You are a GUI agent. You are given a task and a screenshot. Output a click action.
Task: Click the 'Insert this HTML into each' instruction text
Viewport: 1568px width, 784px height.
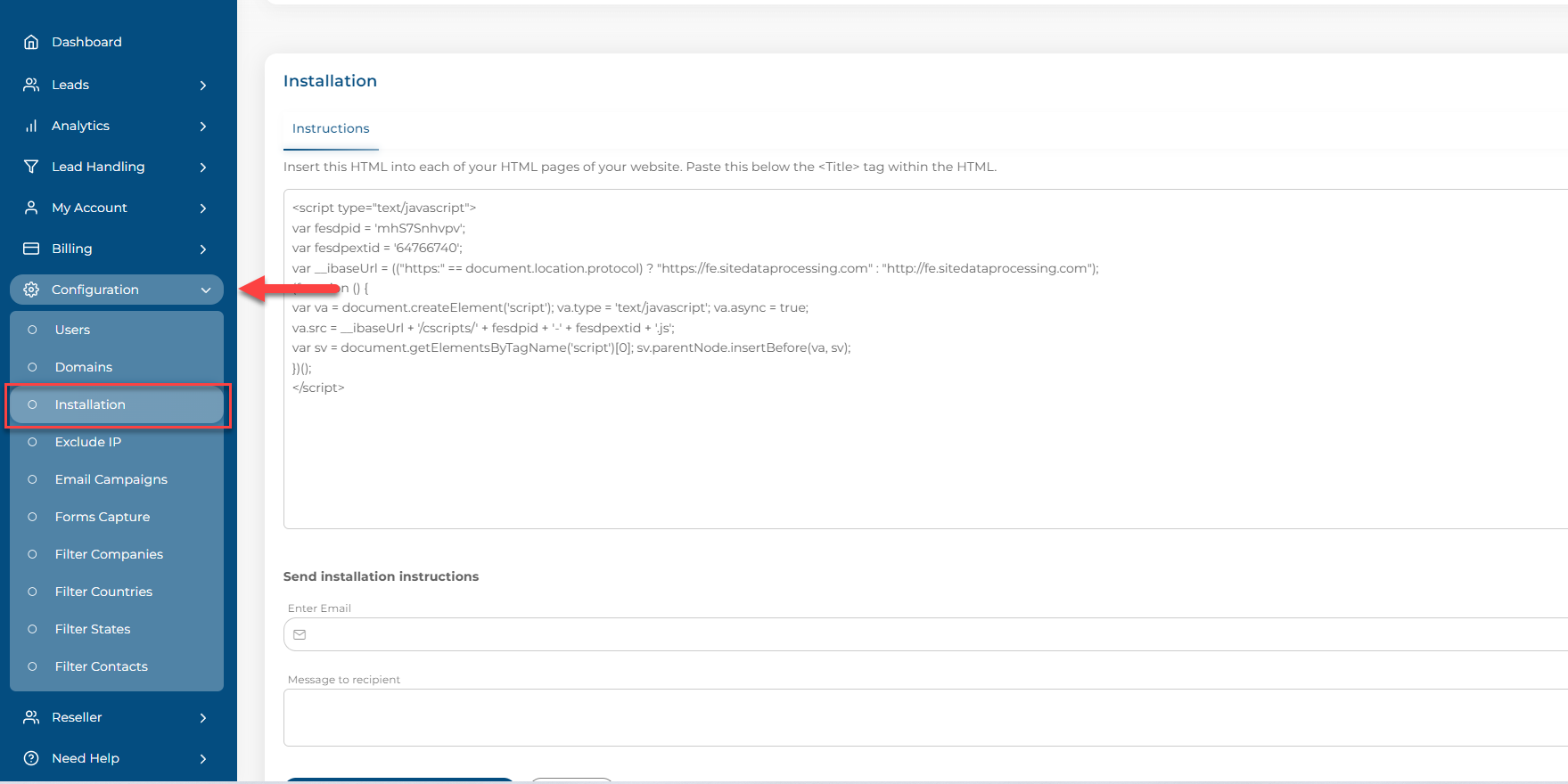[x=640, y=167]
